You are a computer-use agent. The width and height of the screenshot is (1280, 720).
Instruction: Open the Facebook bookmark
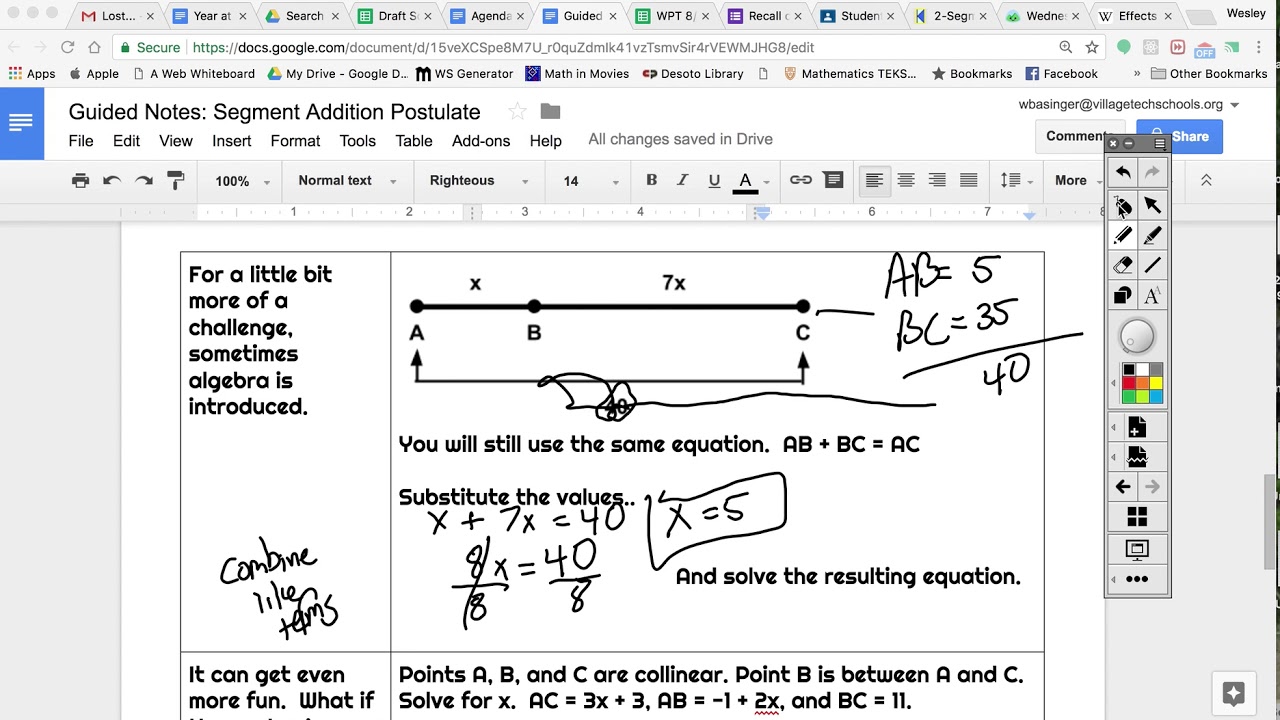[x=1061, y=73]
